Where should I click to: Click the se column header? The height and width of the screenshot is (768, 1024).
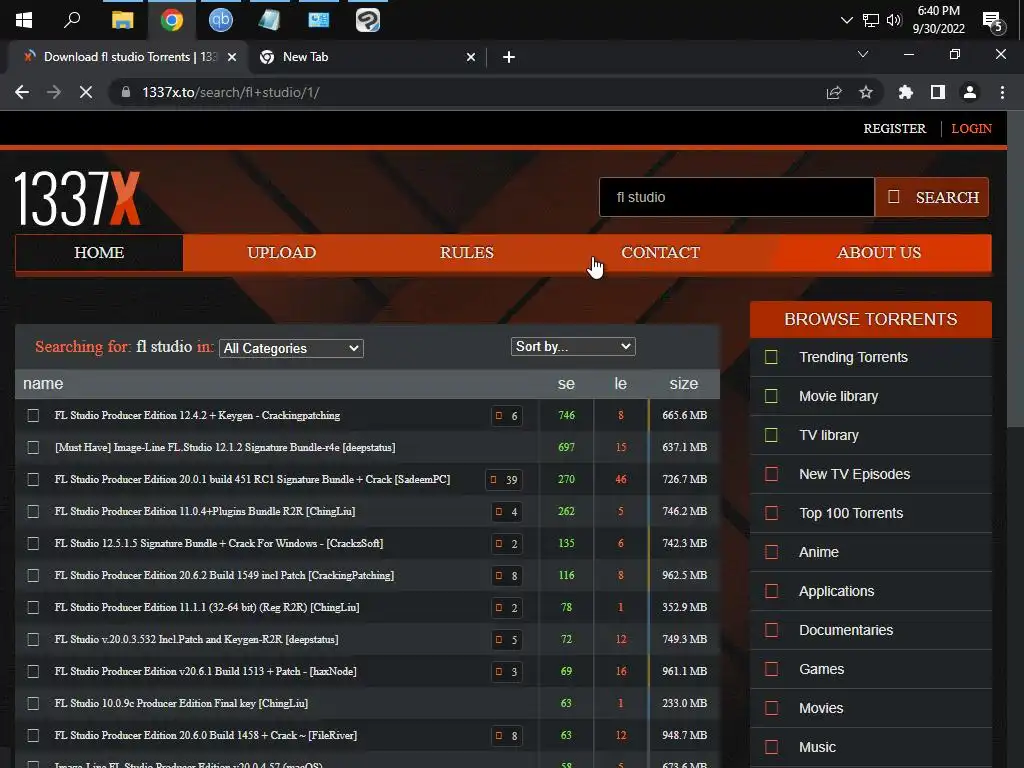coord(566,384)
